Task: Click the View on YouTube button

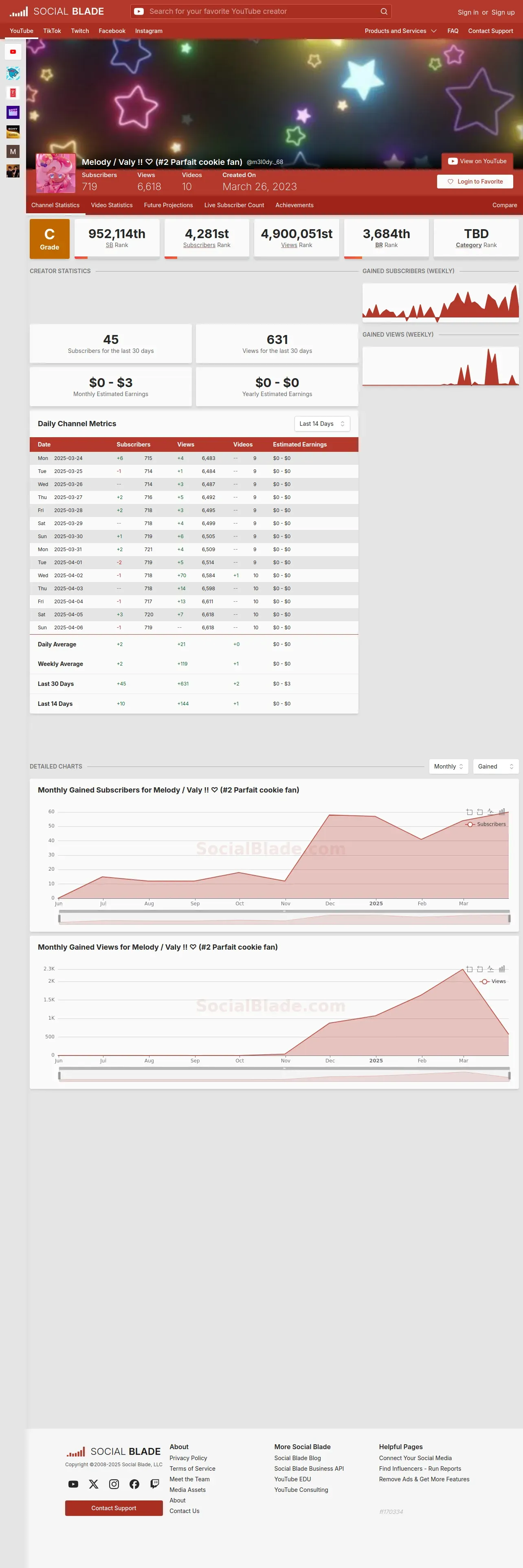Action: coord(477,161)
